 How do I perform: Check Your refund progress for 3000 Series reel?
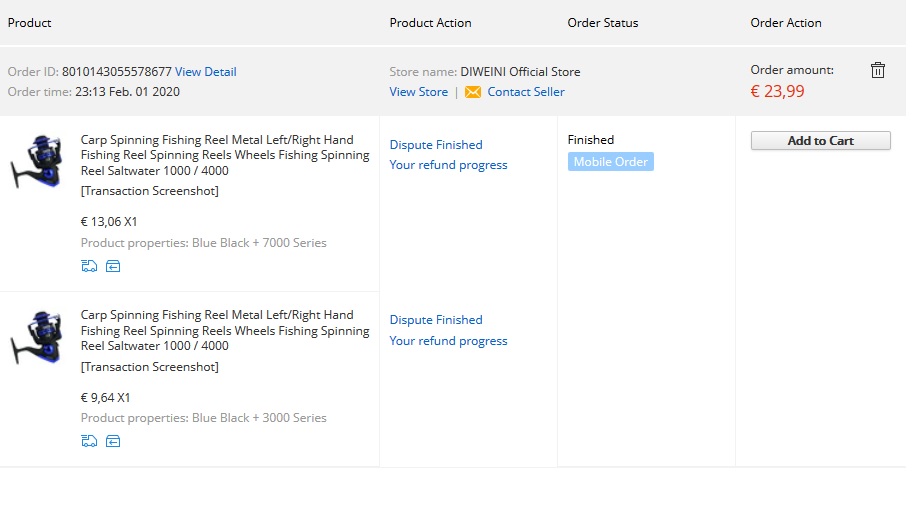tap(448, 341)
